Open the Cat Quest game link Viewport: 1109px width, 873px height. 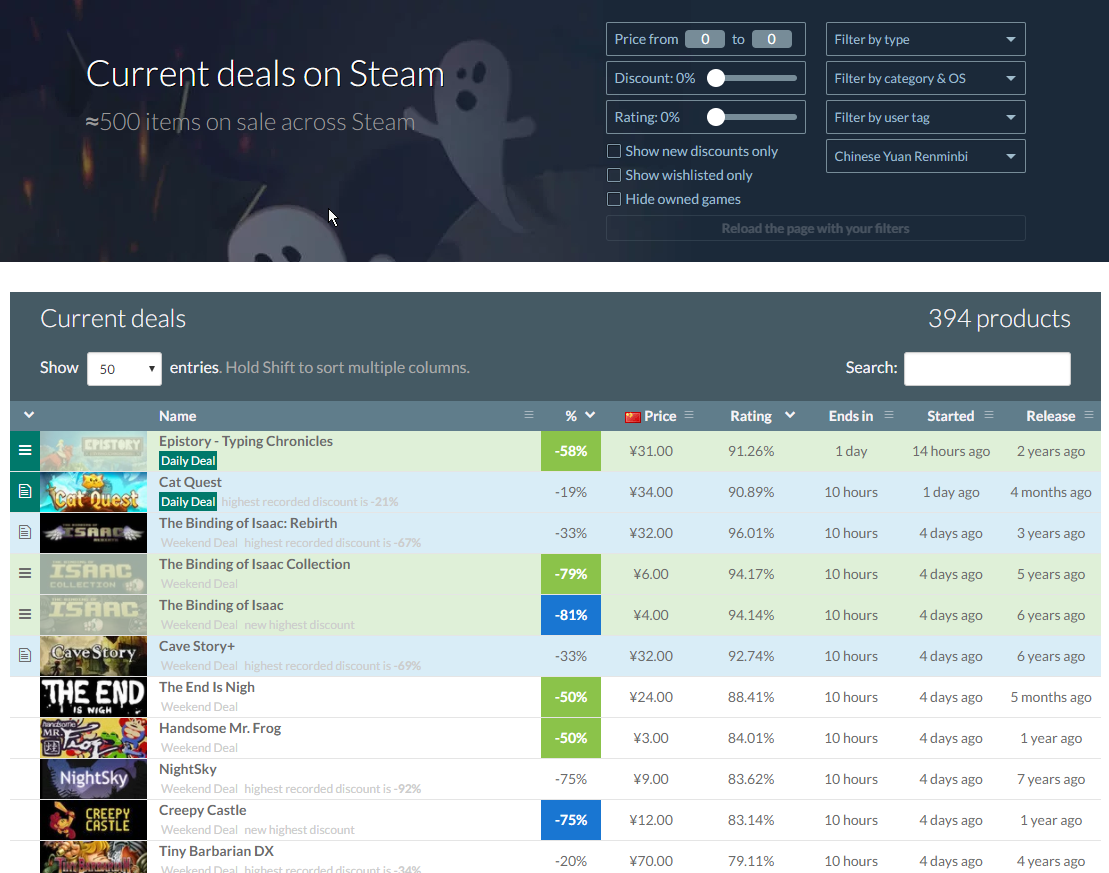(190, 482)
